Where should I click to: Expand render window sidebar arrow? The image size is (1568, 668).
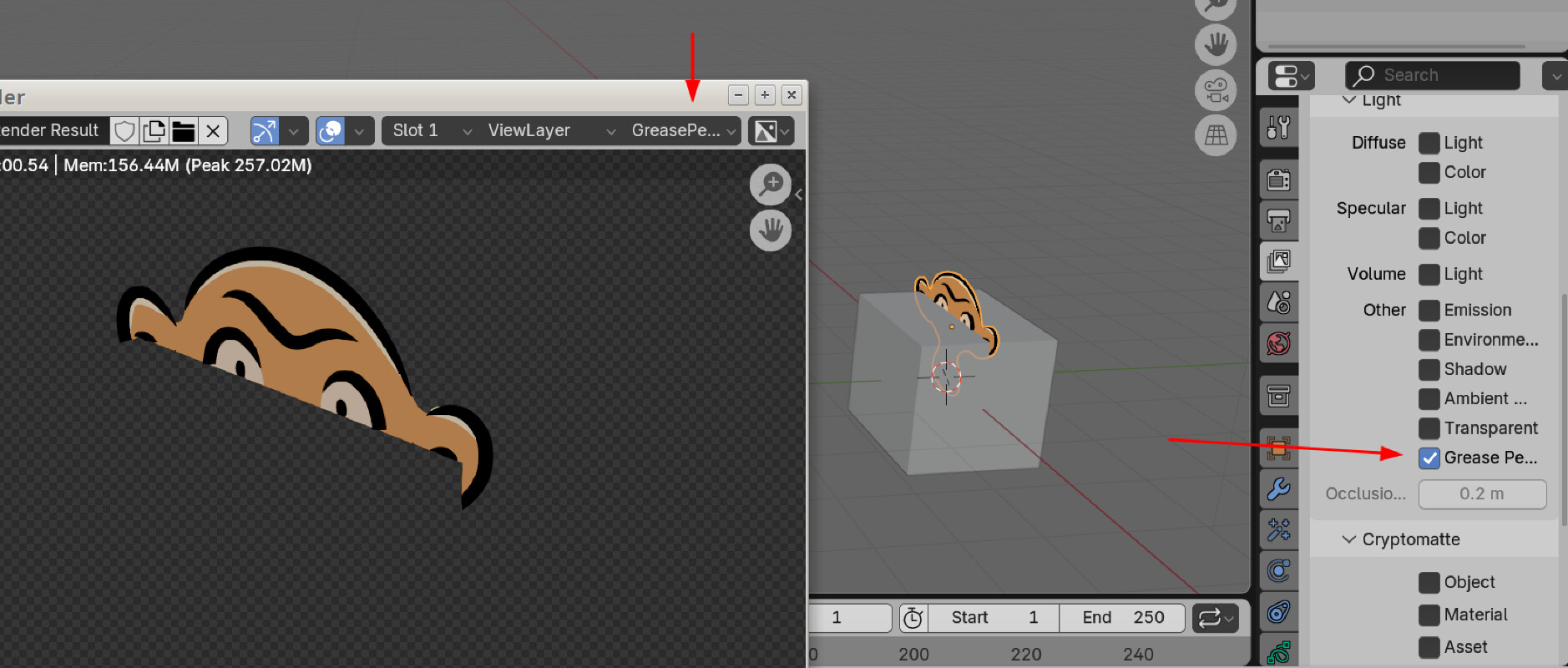point(798,195)
